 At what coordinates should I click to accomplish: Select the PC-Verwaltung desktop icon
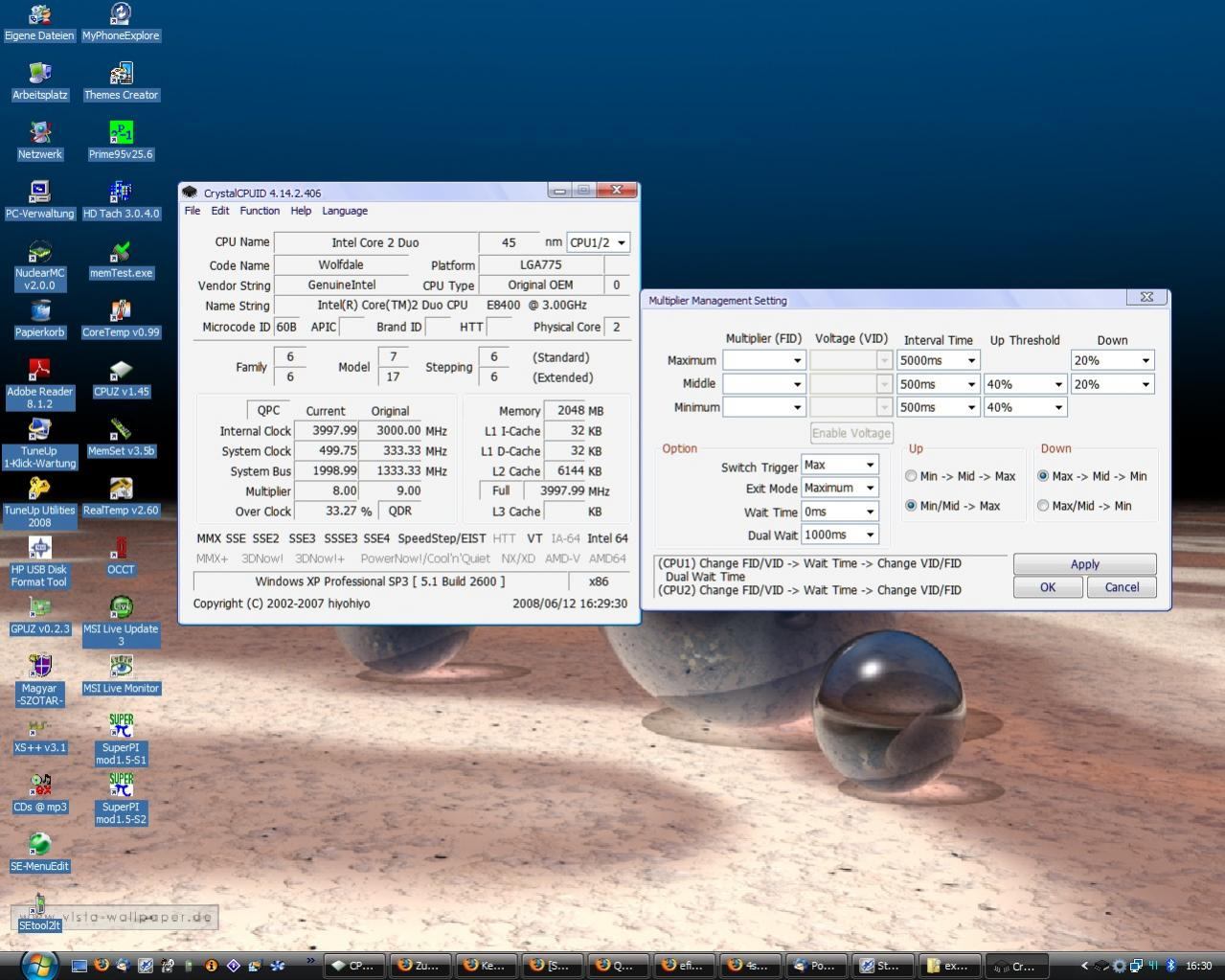point(39,201)
